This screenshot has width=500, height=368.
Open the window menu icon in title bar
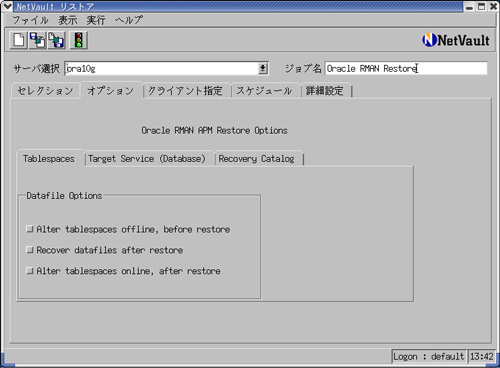7,6
